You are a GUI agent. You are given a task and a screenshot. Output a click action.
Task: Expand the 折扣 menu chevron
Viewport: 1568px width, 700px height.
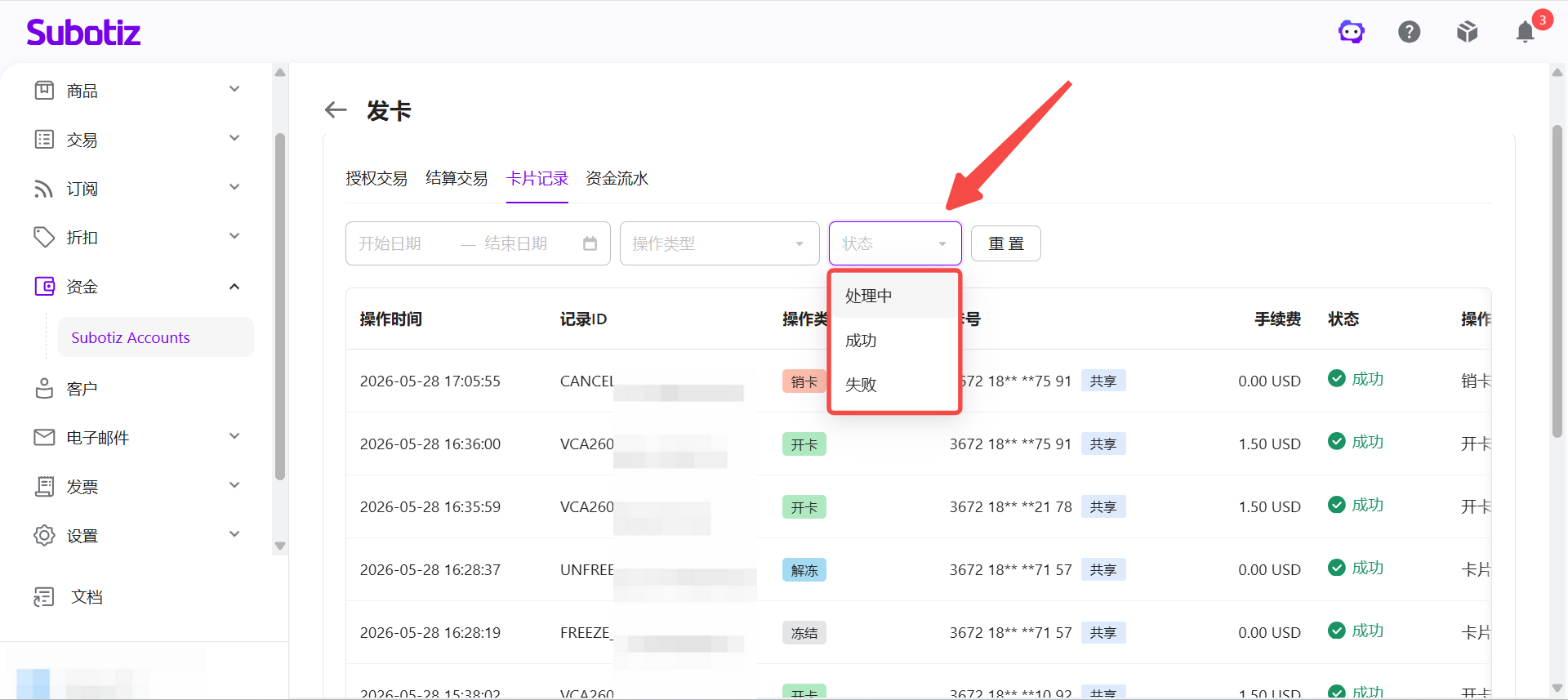(x=234, y=236)
